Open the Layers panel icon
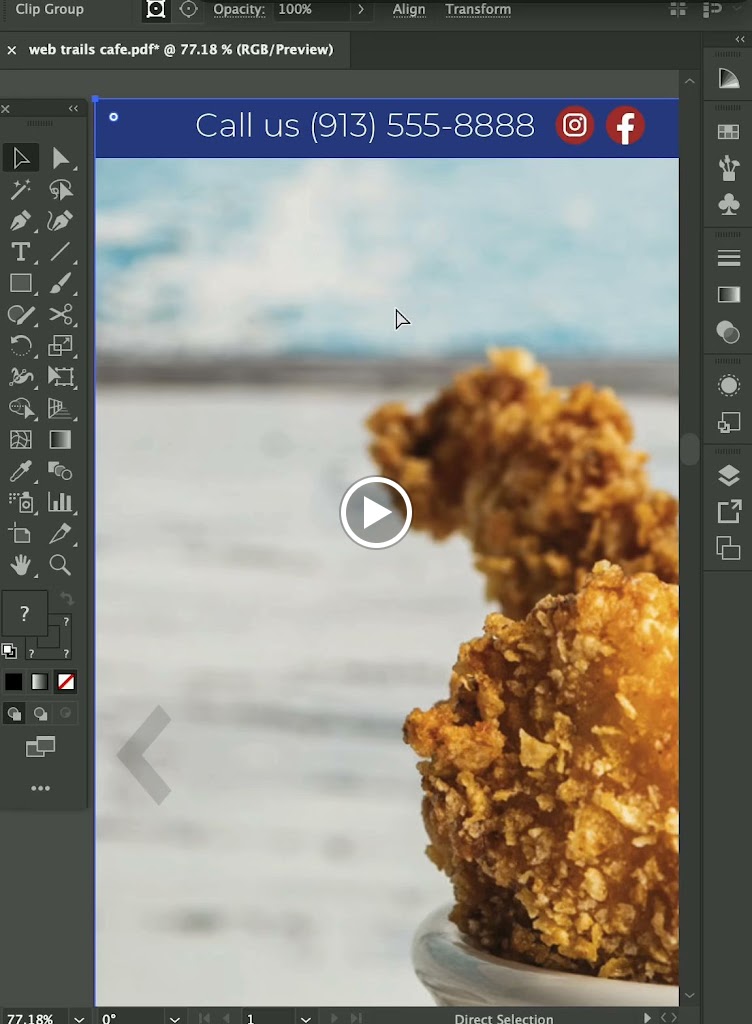752x1024 pixels. click(x=728, y=475)
